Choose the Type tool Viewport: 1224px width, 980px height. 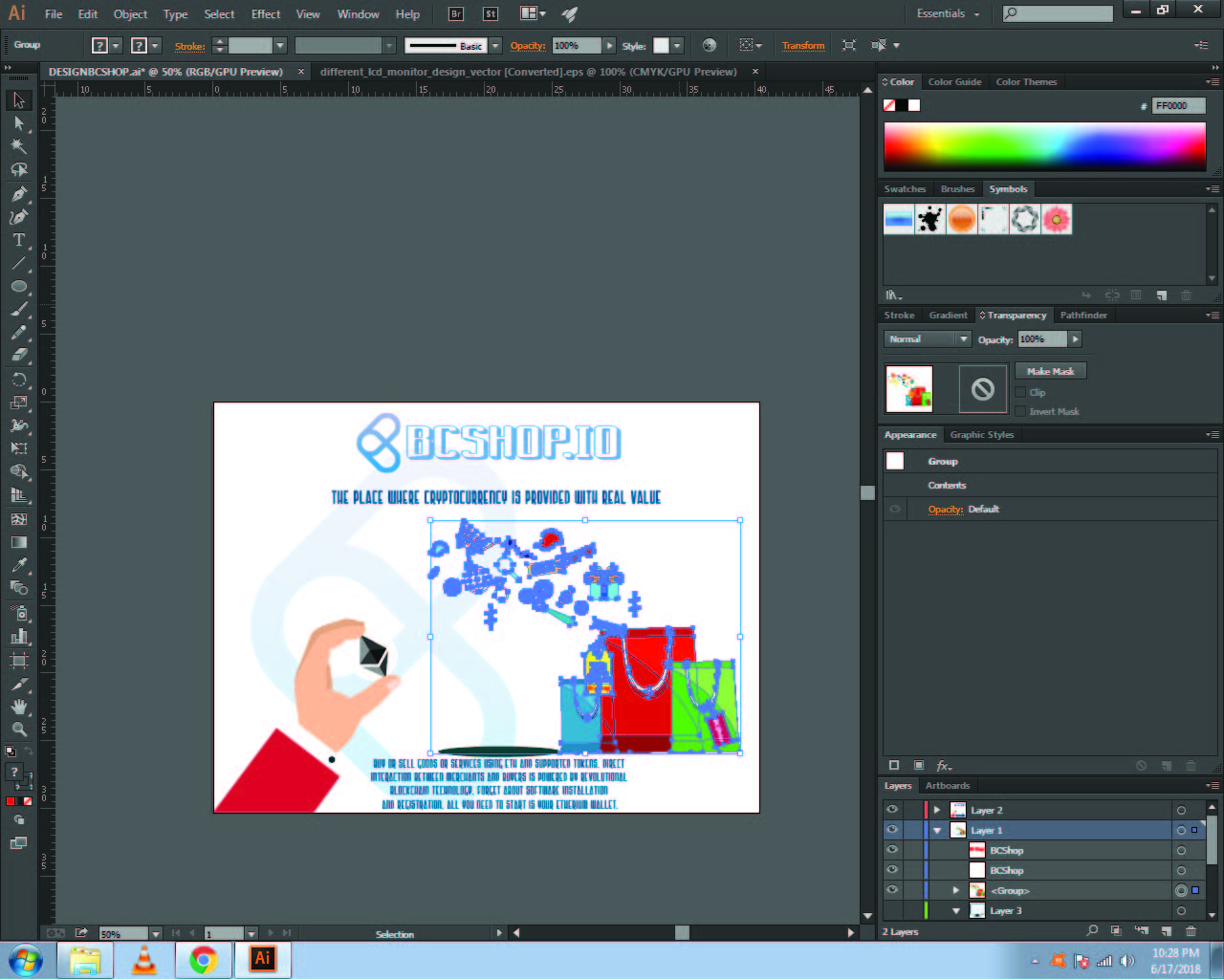pos(19,240)
